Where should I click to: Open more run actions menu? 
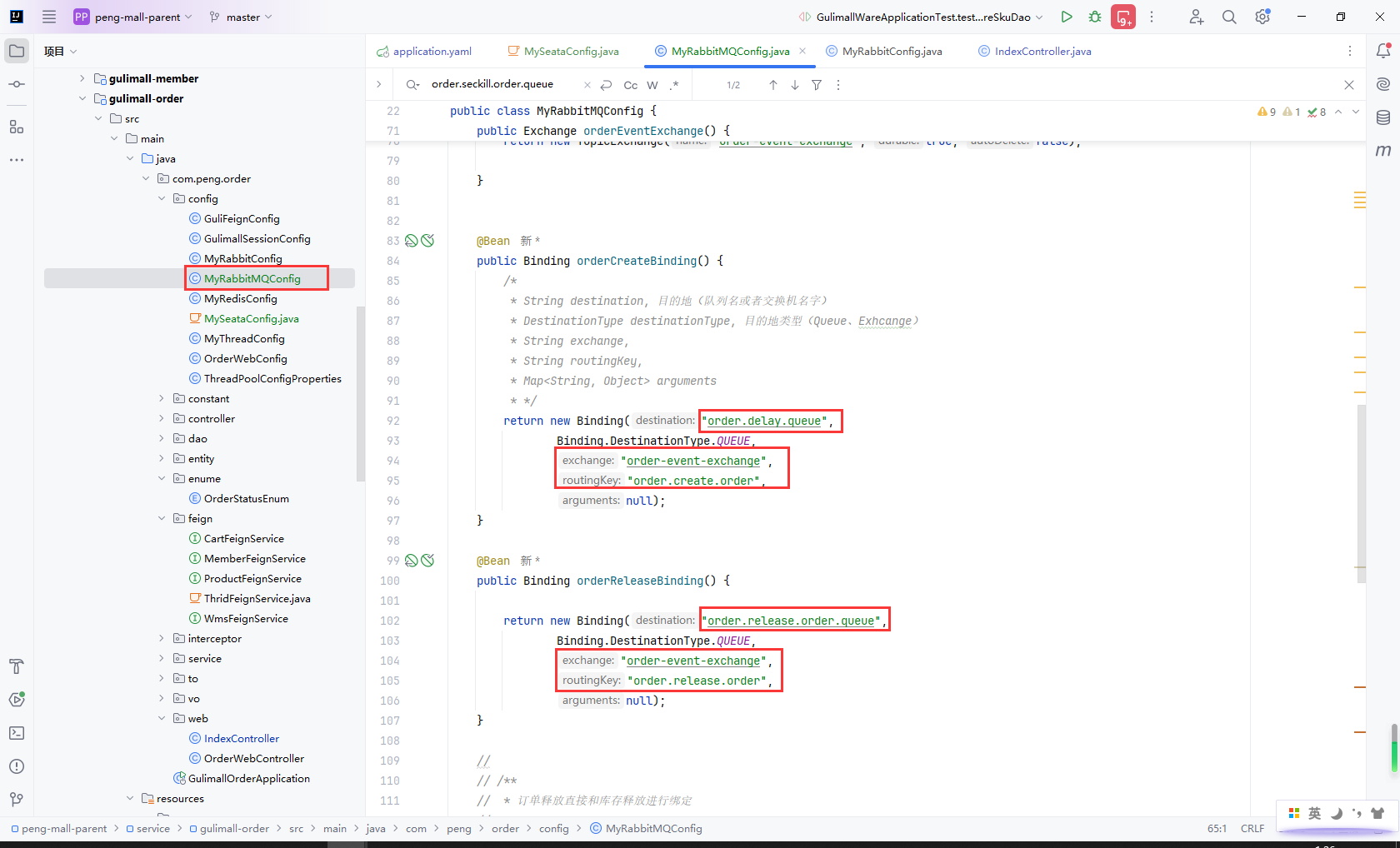(1152, 17)
